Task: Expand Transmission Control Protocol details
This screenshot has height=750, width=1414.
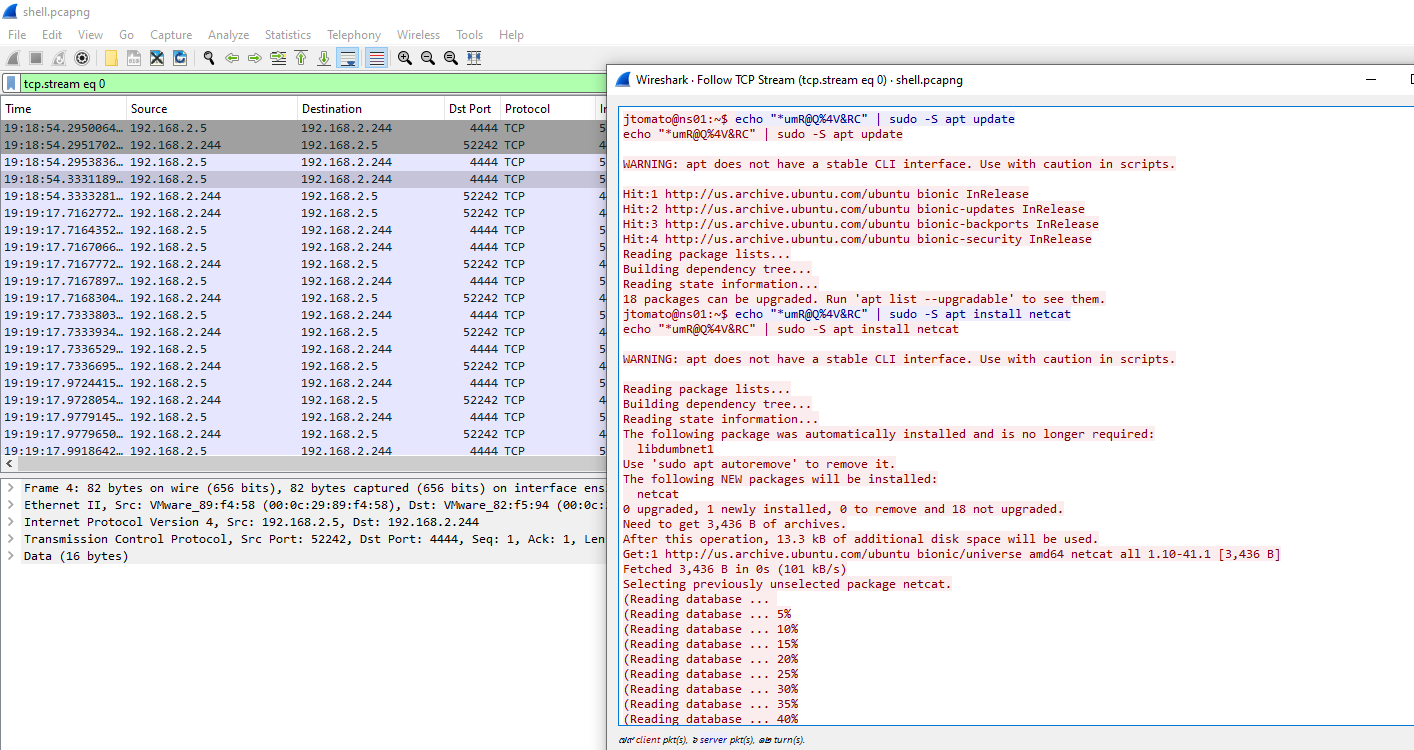Action: tap(10, 539)
